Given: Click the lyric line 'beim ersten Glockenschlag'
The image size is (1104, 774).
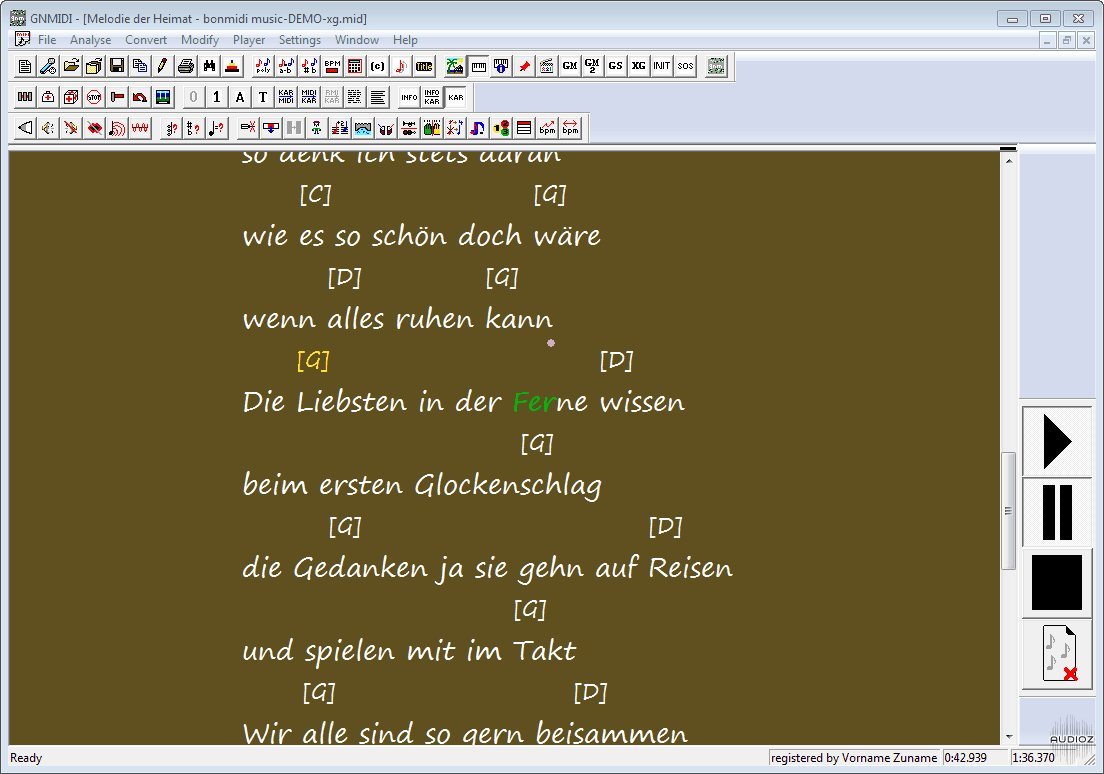Looking at the screenshot, I should pos(422,486).
